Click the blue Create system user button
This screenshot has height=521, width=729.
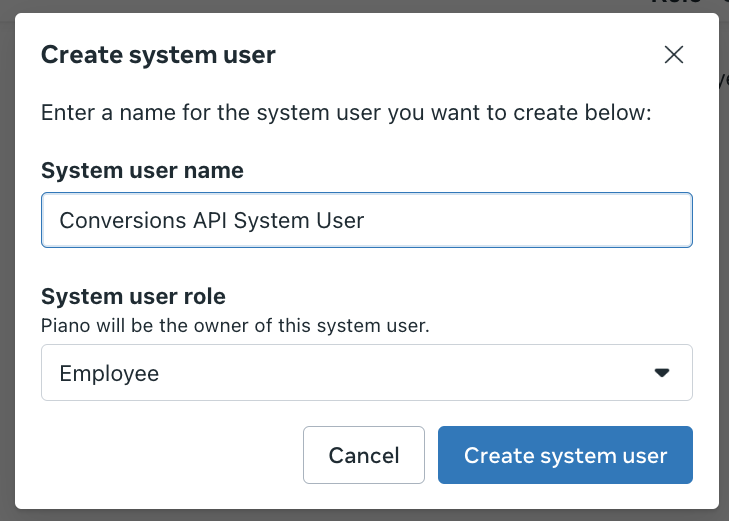click(565, 455)
